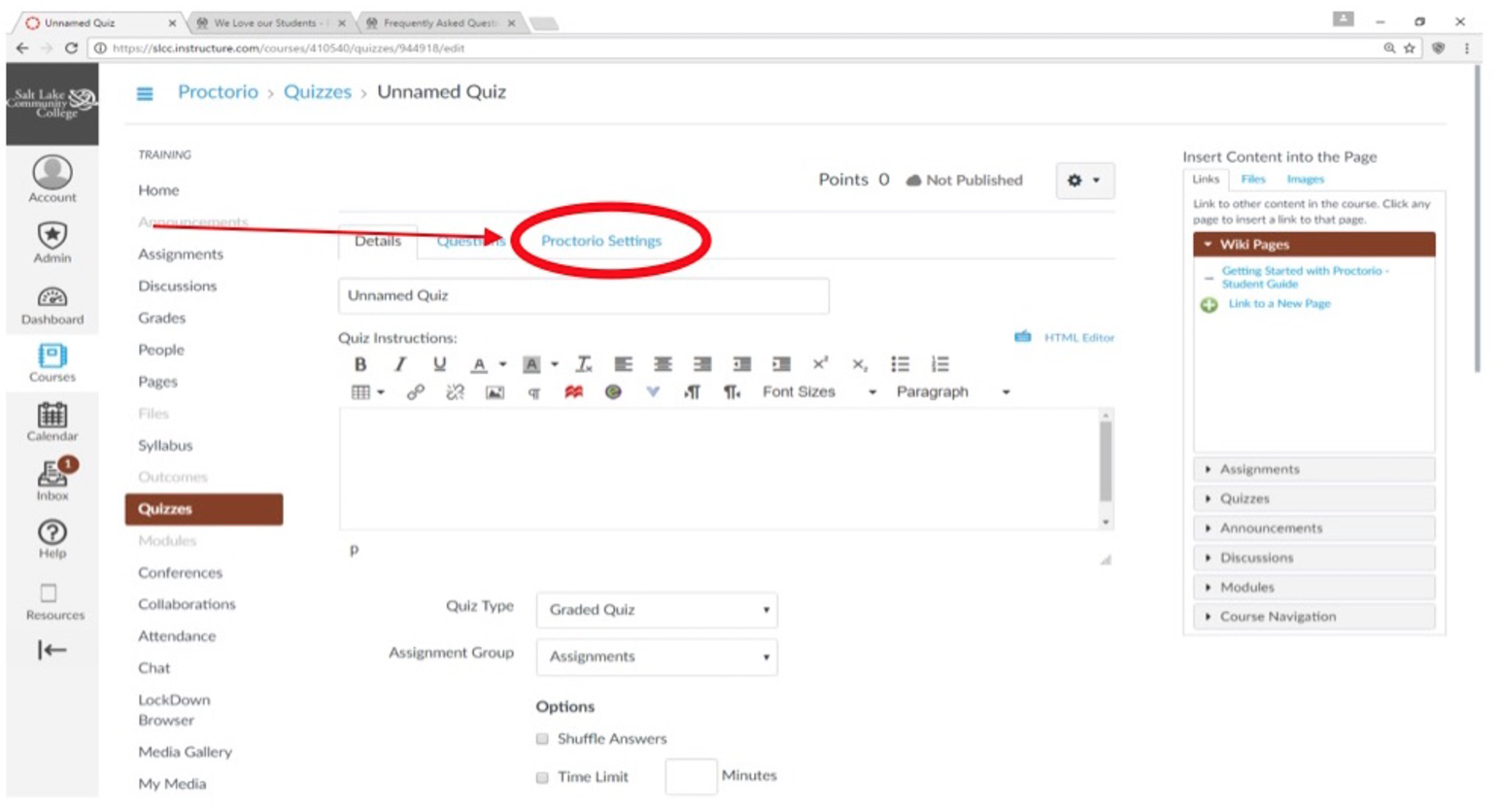The width and height of the screenshot is (1502, 812).
Task: Underline text with the U button
Action: tap(439, 364)
